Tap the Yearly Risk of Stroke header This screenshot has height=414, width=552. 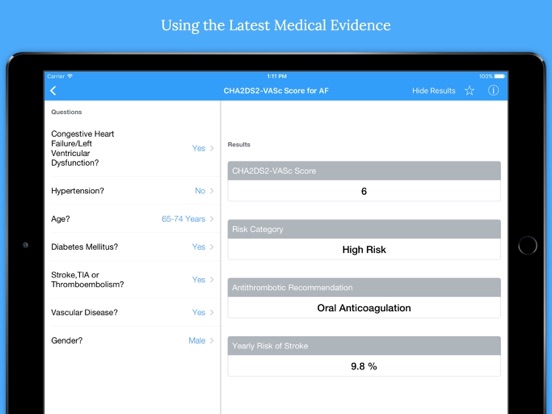(364, 346)
